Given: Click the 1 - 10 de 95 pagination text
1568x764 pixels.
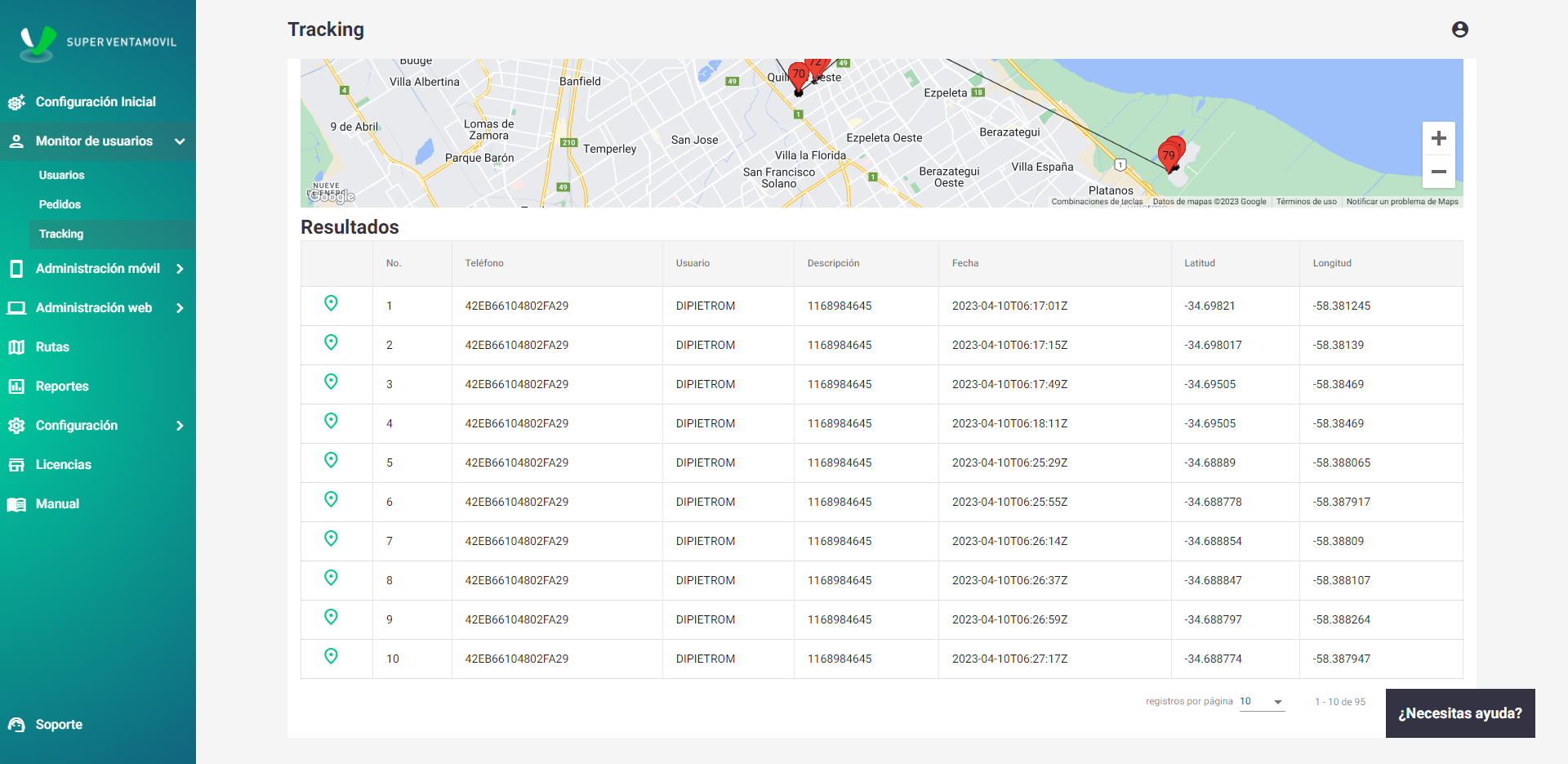Looking at the screenshot, I should 1340,702.
